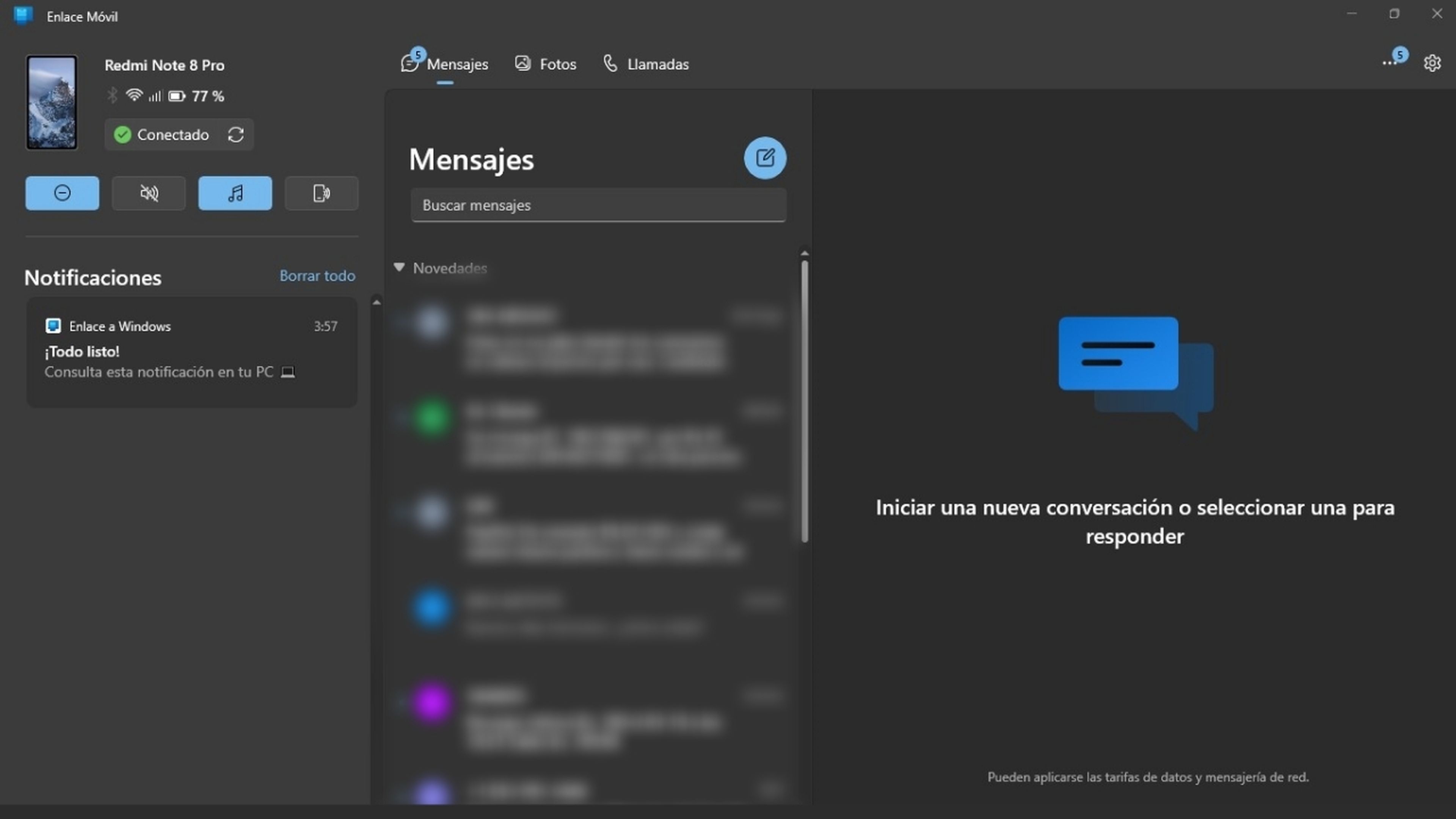This screenshot has height=819, width=1456.
Task: Switch to the Mensajes tab
Action: [x=445, y=64]
